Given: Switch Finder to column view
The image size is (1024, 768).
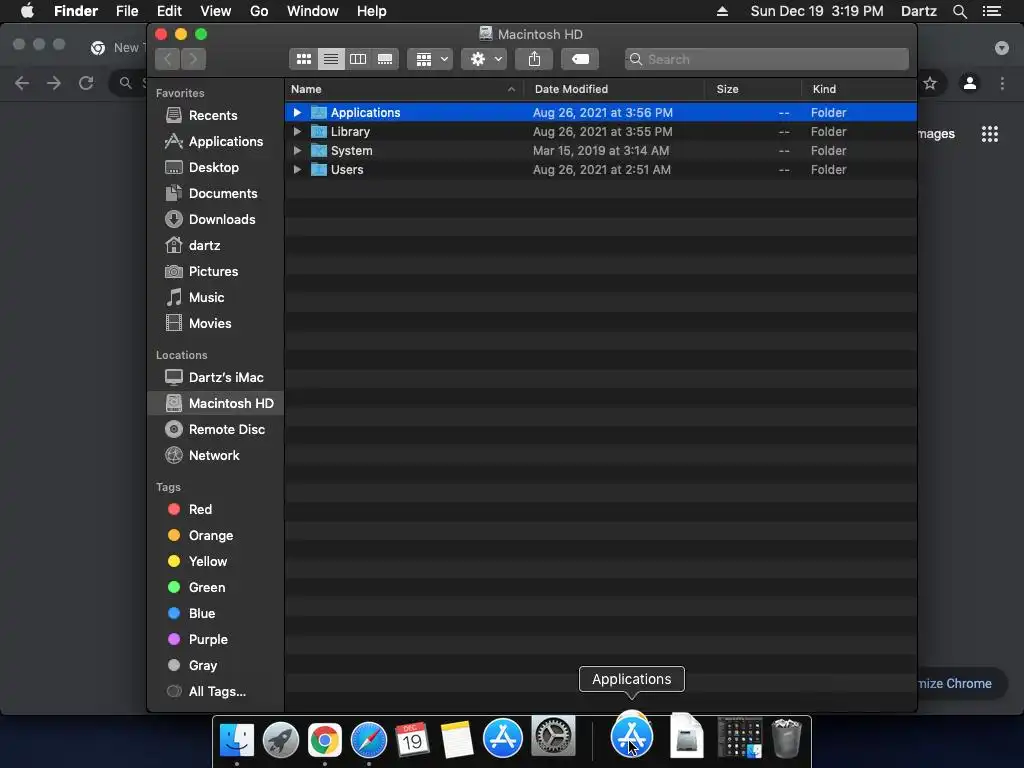Looking at the screenshot, I should (358, 59).
